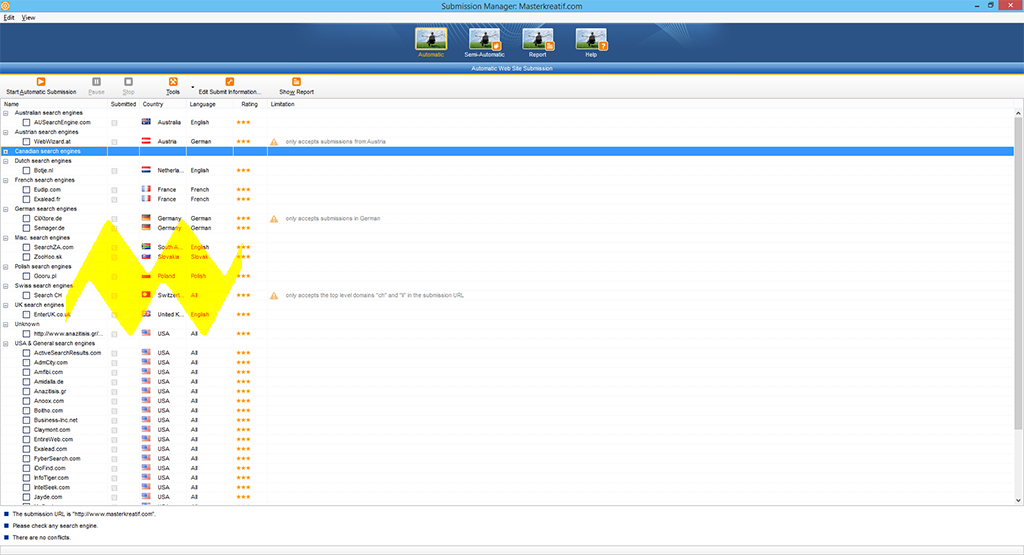Collapse Australian search engines group
The image size is (1024, 555).
coord(6,113)
